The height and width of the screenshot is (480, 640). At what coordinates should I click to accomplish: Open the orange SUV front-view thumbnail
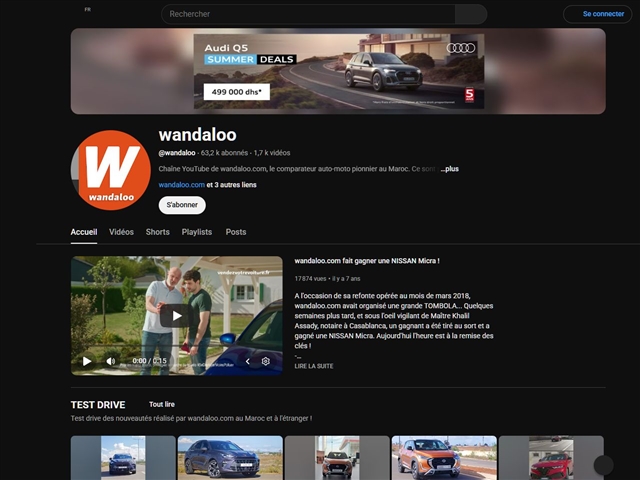click(444, 458)
